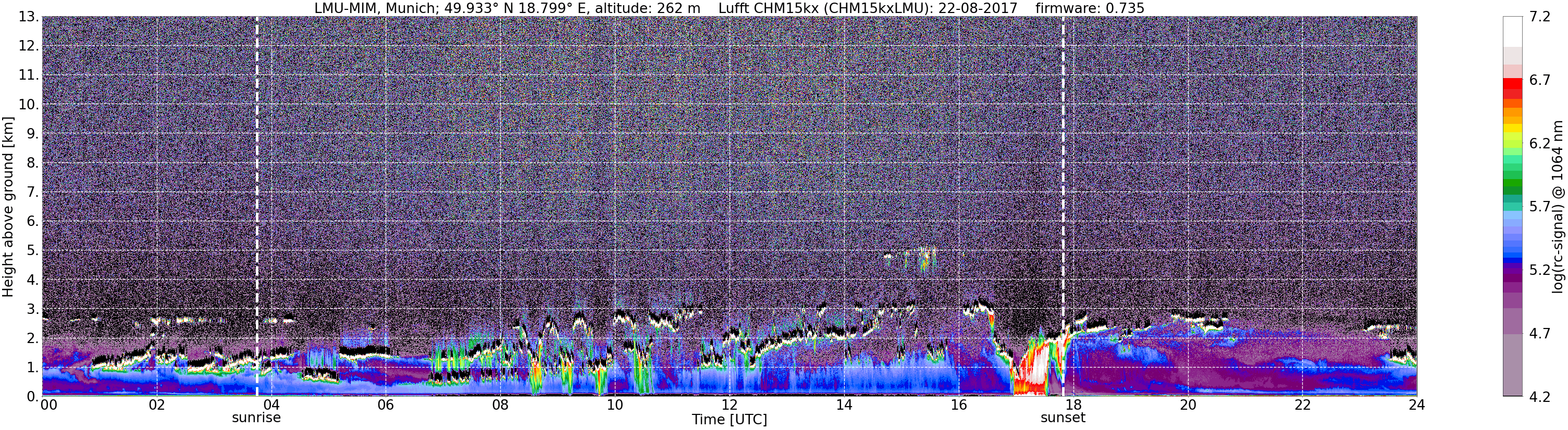The width and height of the screenshot is (1568, 430).
Task: Click the sunset label below the time axis
Action: (1063, 418)
